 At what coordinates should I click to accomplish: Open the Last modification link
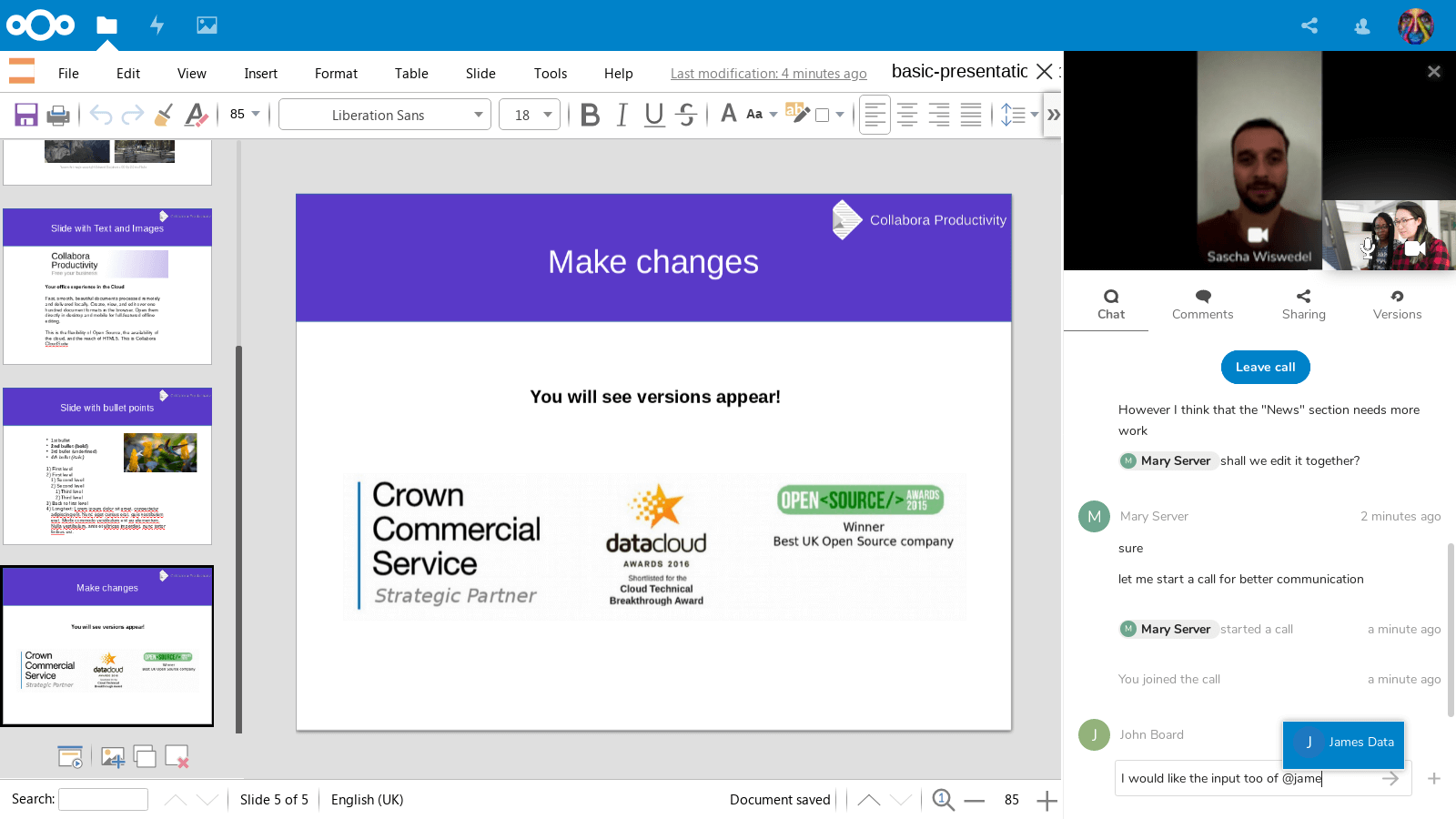tap(768, 74)
